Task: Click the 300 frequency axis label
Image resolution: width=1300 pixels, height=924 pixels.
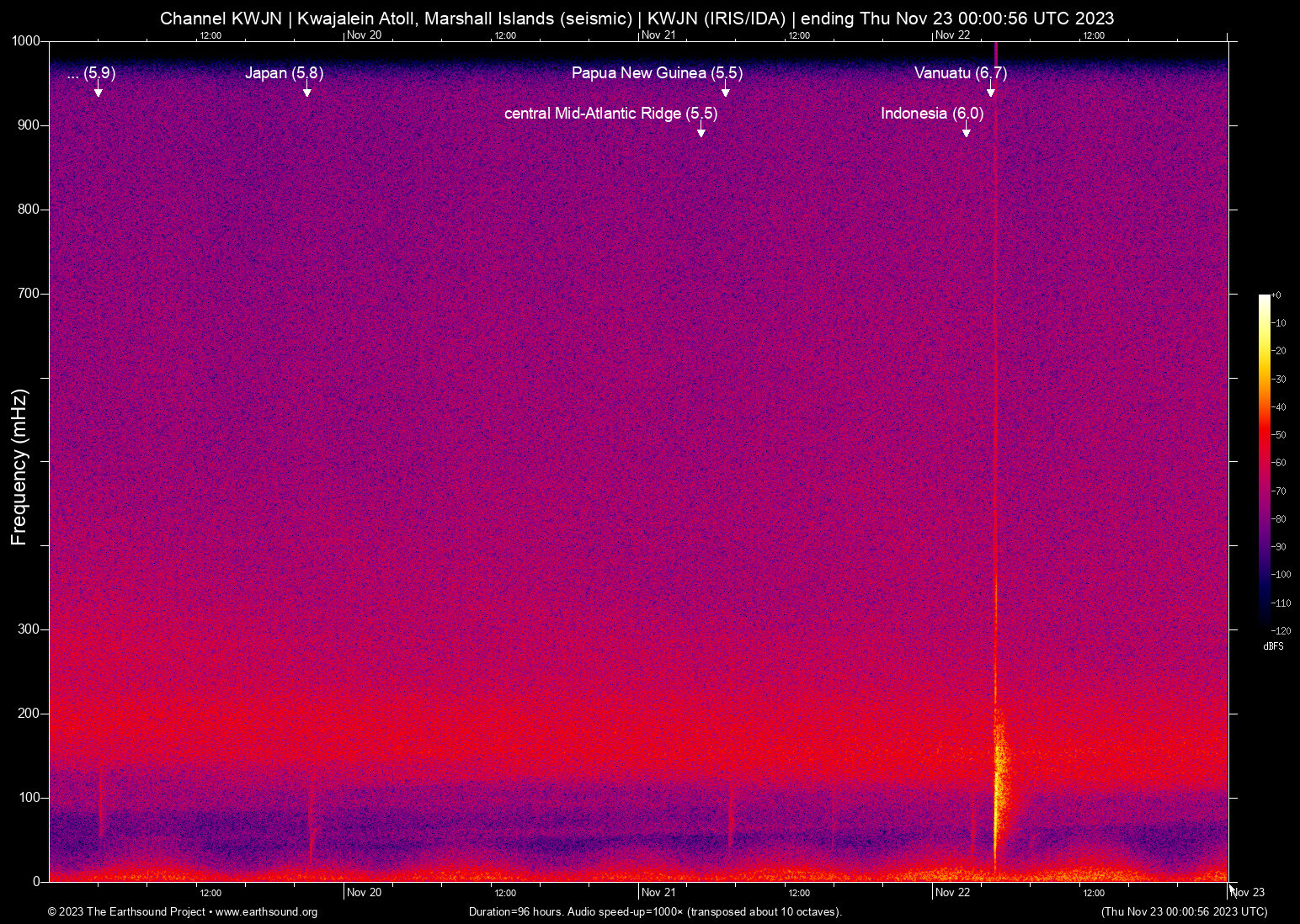Action: (28, 628)
